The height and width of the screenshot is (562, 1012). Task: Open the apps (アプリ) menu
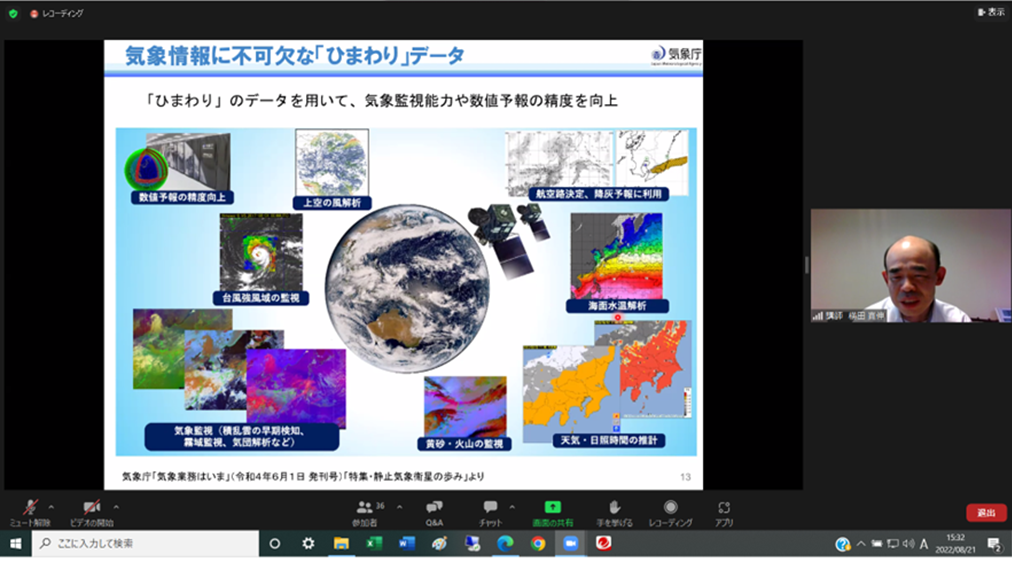point(724,511)
